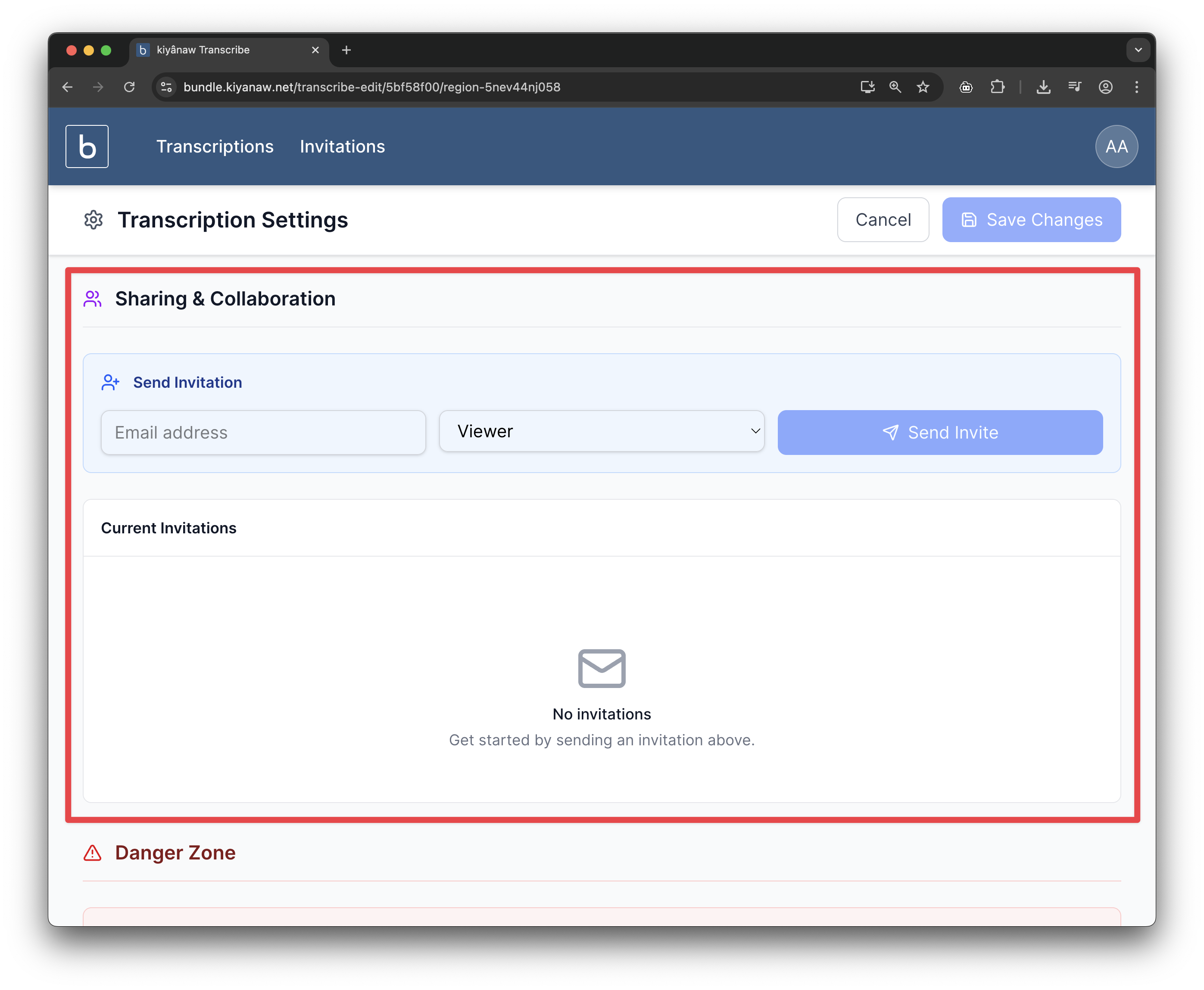Open Chrome three-dot menu

(1136, 87)
